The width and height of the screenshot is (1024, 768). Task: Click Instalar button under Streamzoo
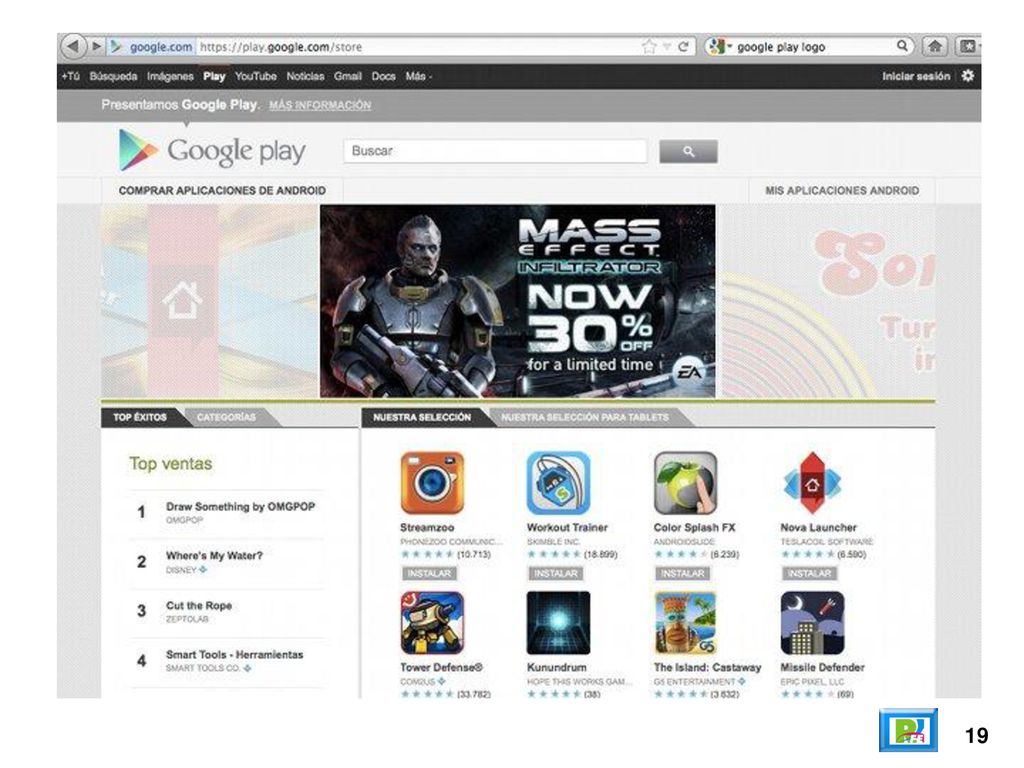pos(429,573)
